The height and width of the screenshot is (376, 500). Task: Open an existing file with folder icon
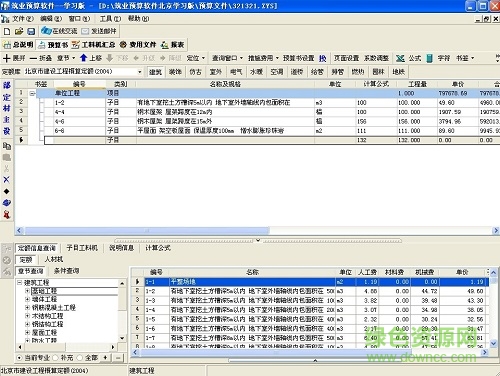(19, 32)
